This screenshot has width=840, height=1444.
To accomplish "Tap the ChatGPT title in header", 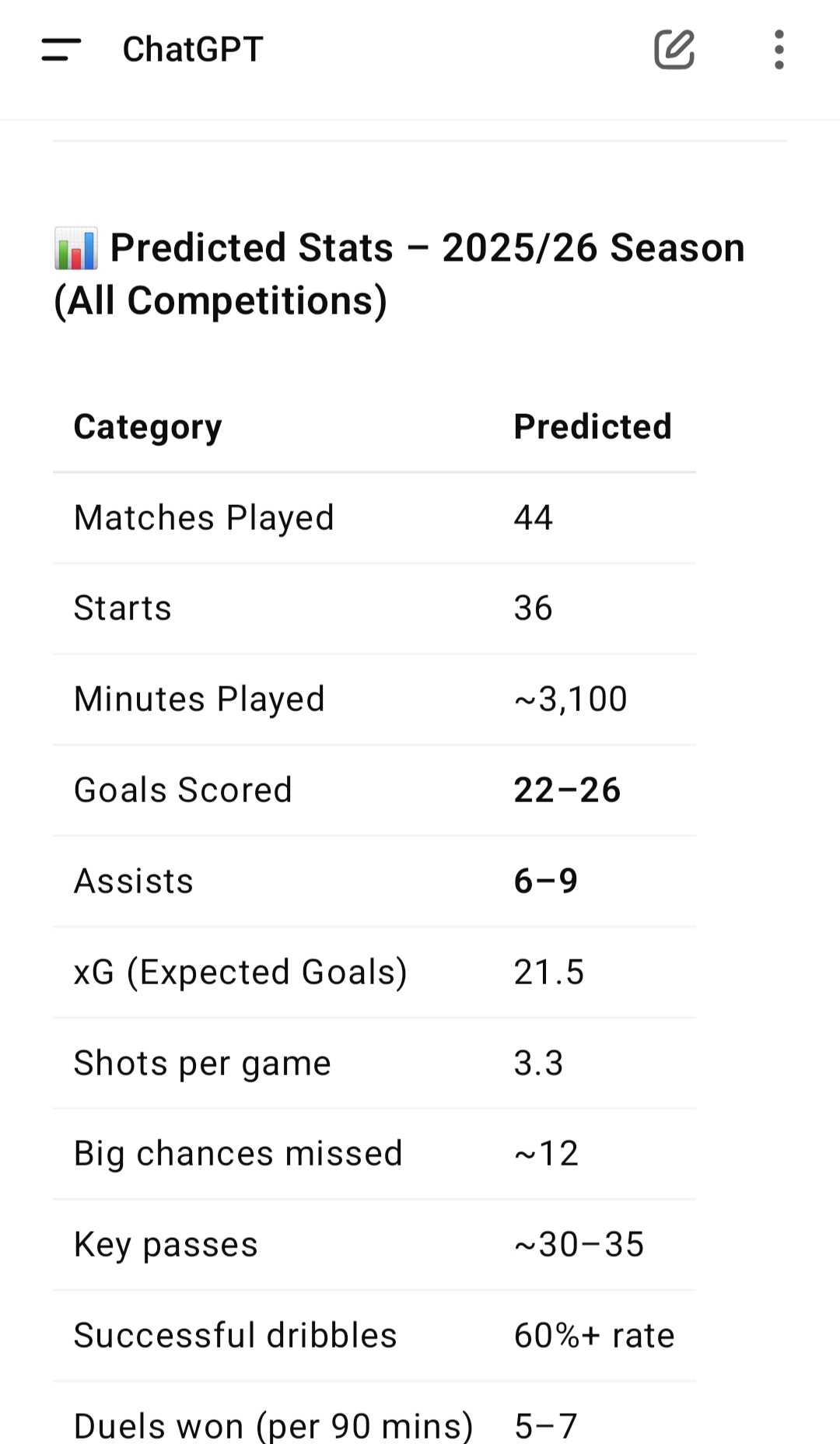I will click(x=193, y=50).
